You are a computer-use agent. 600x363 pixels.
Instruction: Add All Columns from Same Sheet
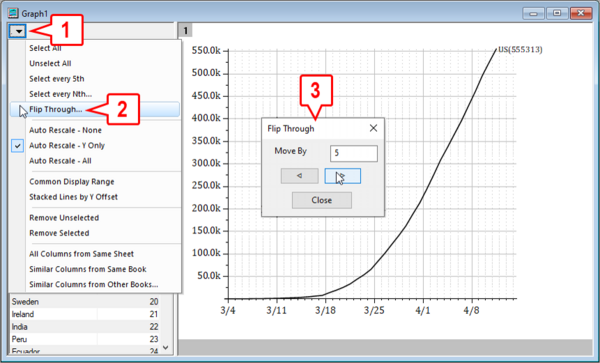82,254
